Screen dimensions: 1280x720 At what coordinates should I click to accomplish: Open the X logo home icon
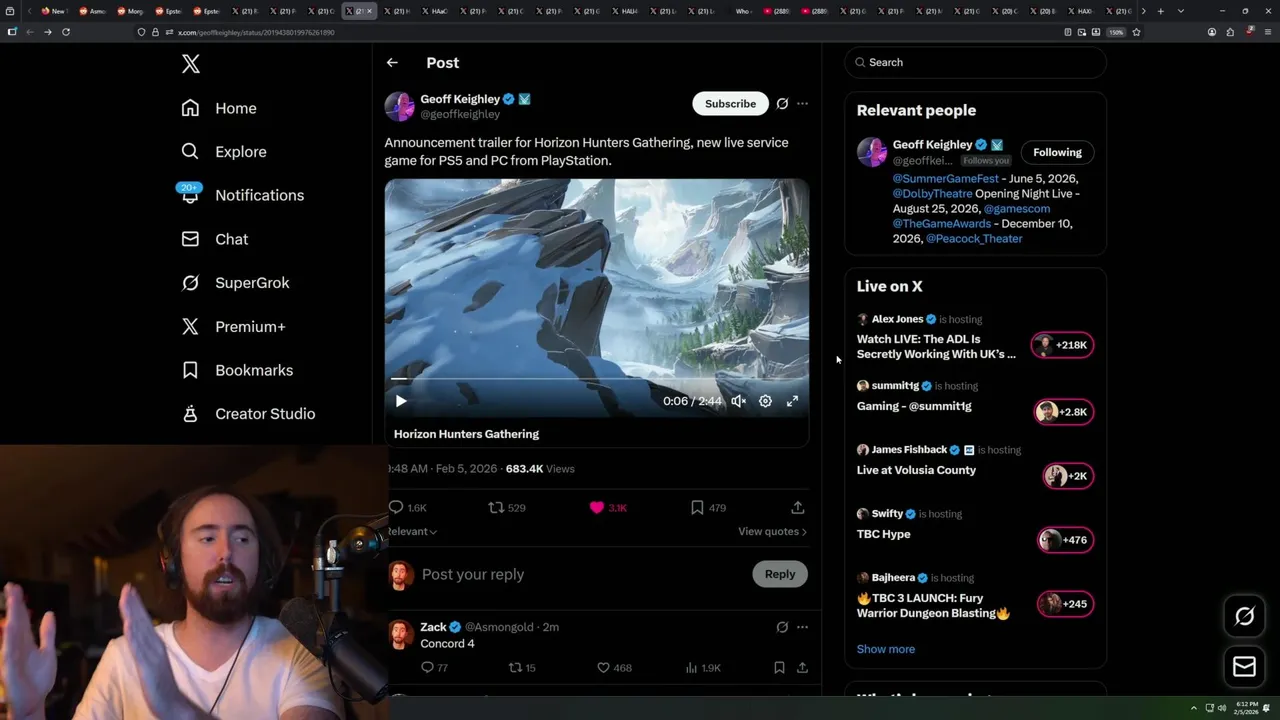(191, 64)
